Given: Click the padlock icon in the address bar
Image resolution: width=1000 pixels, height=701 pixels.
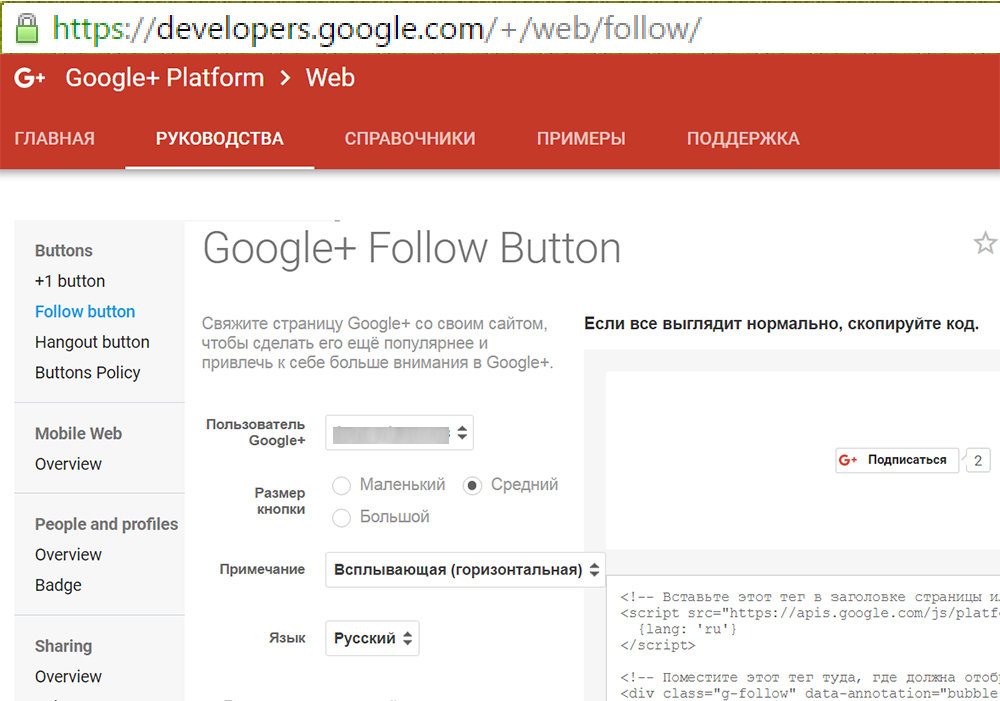Looking at the screenshot, I should tap(25, 27).
